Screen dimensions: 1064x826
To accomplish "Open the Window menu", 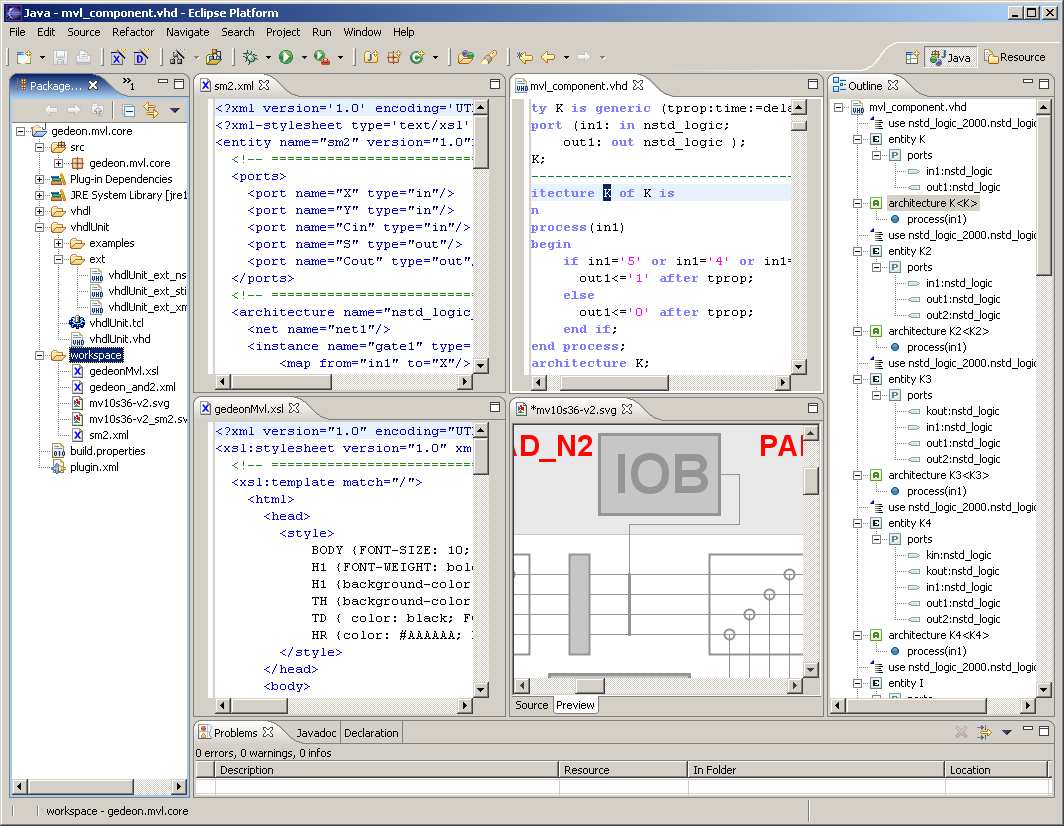I will point(362,32).
